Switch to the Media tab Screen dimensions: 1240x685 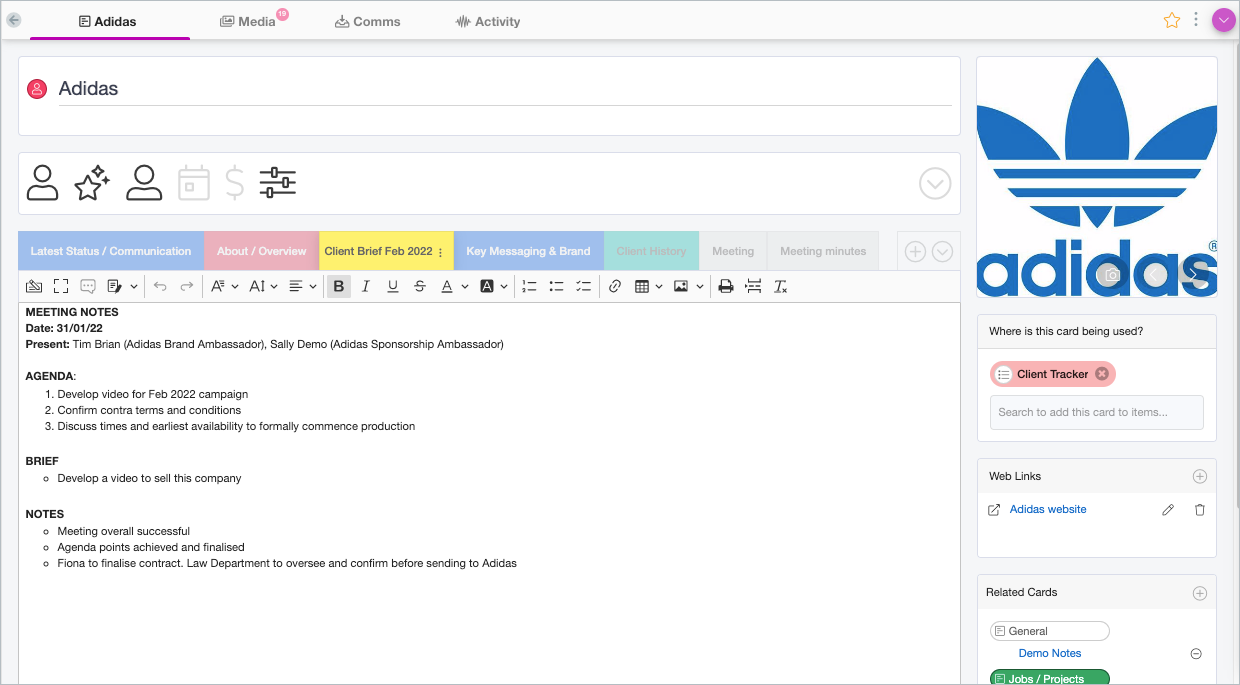coord(248,22)
